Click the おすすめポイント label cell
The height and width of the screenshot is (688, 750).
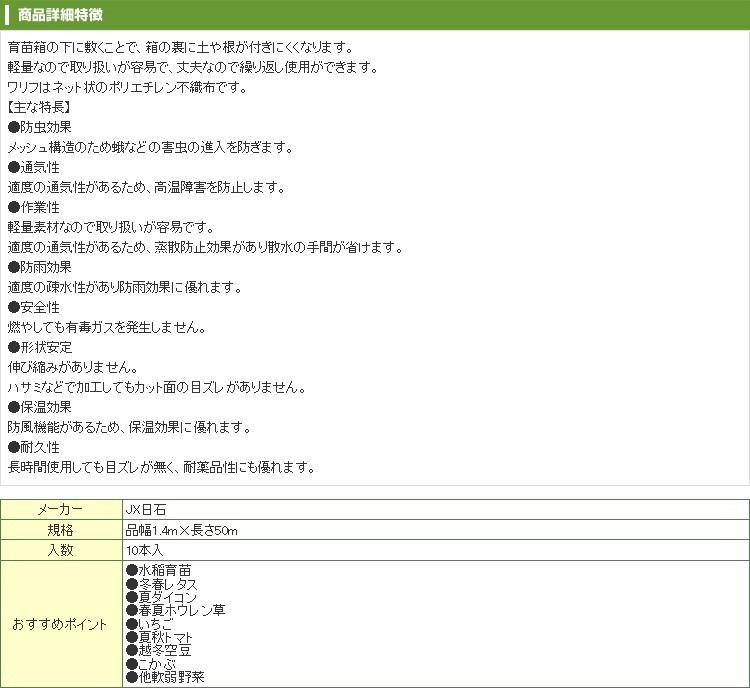click(x=60, y=624)
